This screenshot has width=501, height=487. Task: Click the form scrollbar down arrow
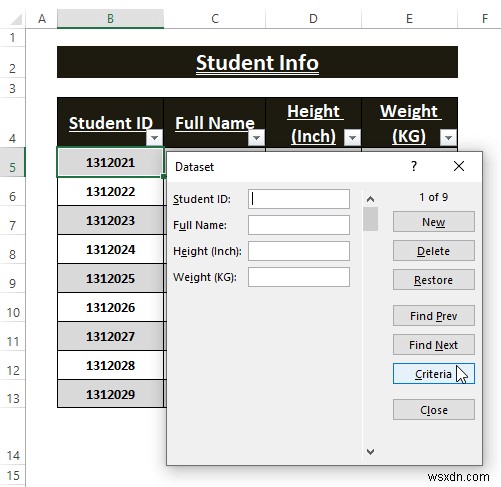coord(370,452)
